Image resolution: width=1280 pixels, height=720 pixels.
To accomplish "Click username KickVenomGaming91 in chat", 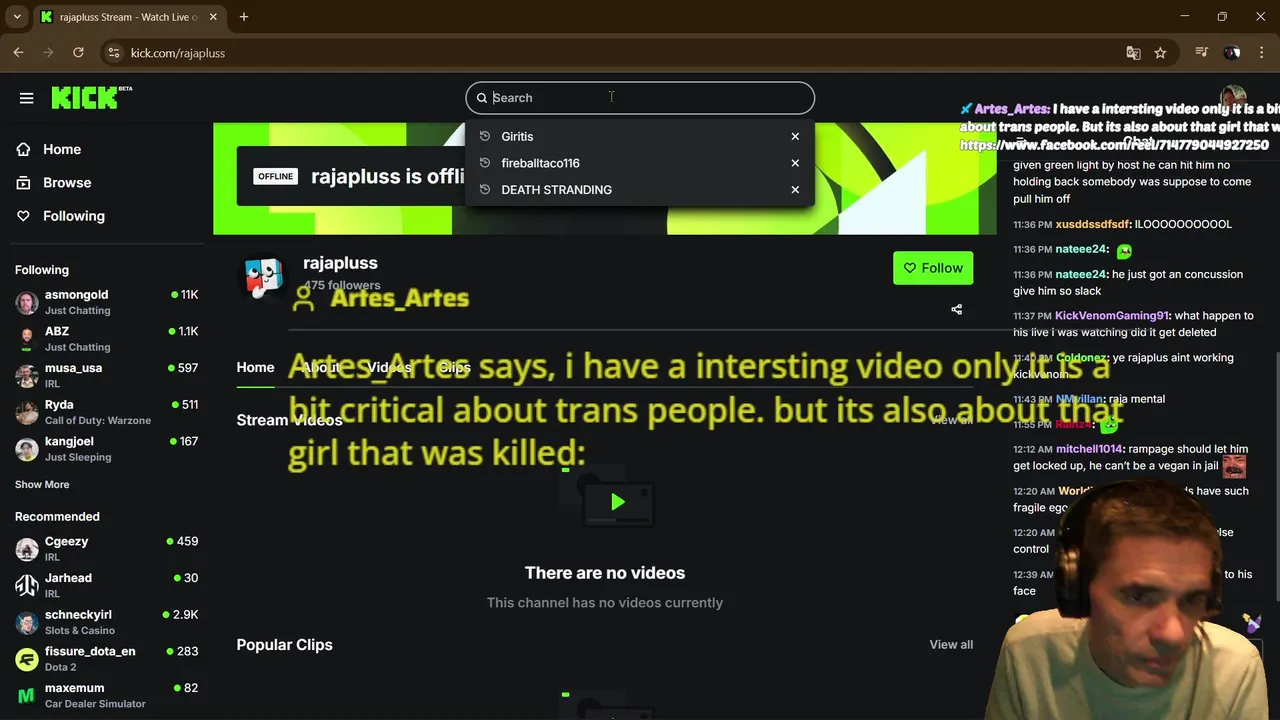I will point(1112,316).
